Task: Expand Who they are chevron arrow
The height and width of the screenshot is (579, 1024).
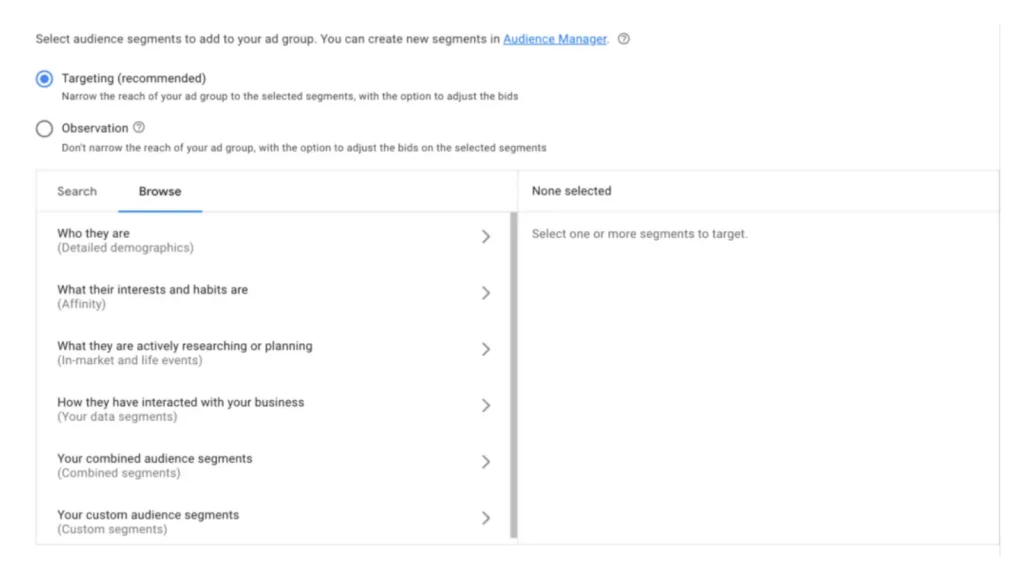Action: (x=486, y=237)
